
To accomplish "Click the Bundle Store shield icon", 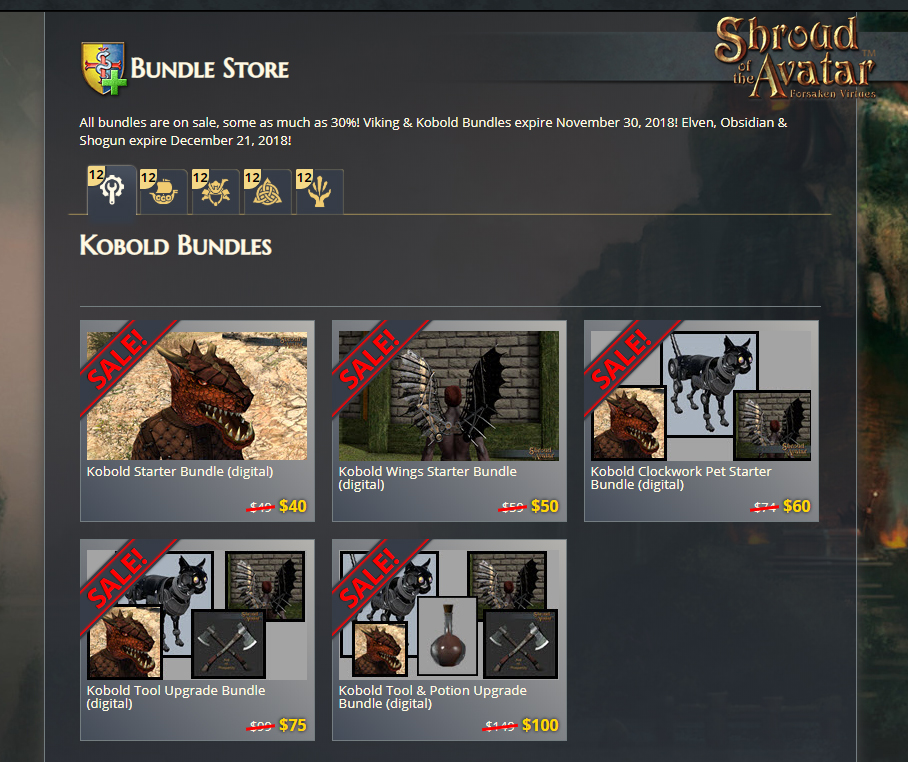I will [x=104, y=68].
